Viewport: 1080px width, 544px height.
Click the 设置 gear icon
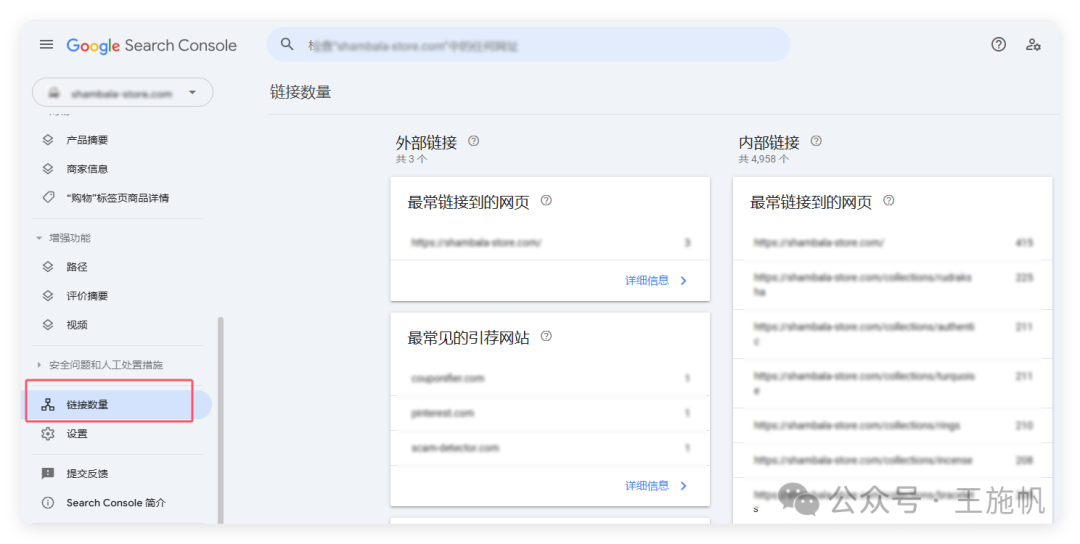point(48,434)
